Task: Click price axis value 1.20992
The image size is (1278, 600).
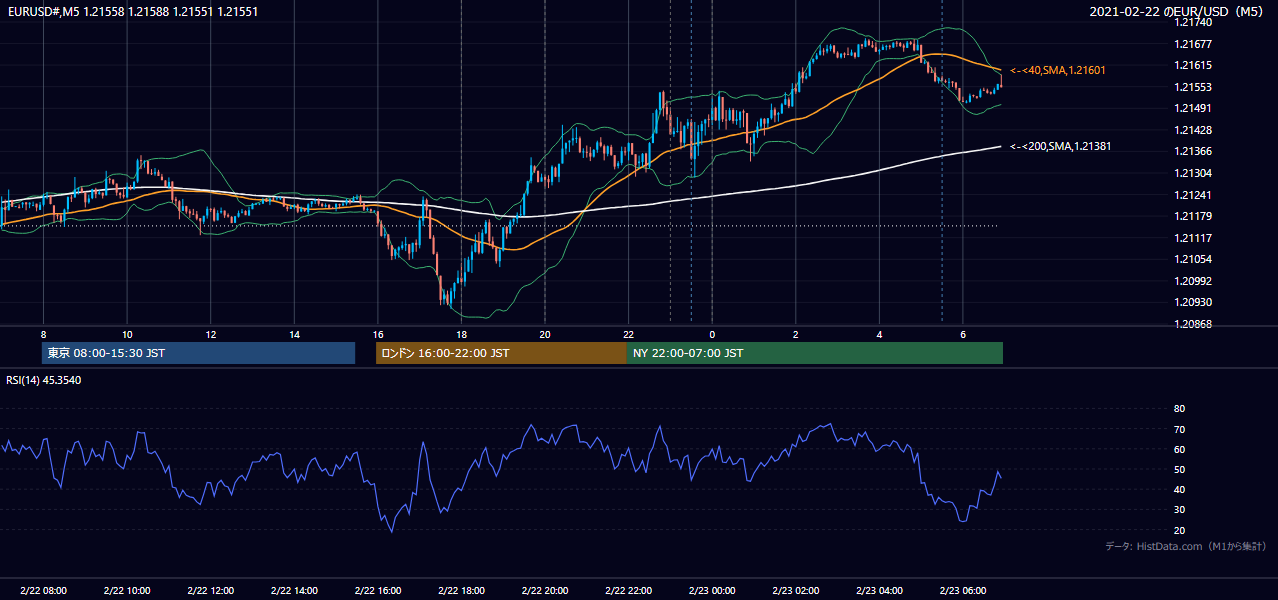Action: coord(1193,281)
